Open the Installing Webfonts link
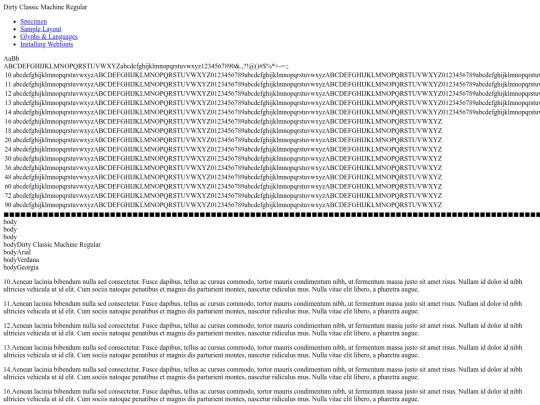The image size is (540, 405). pyautogui.click(x=46, y=44)
